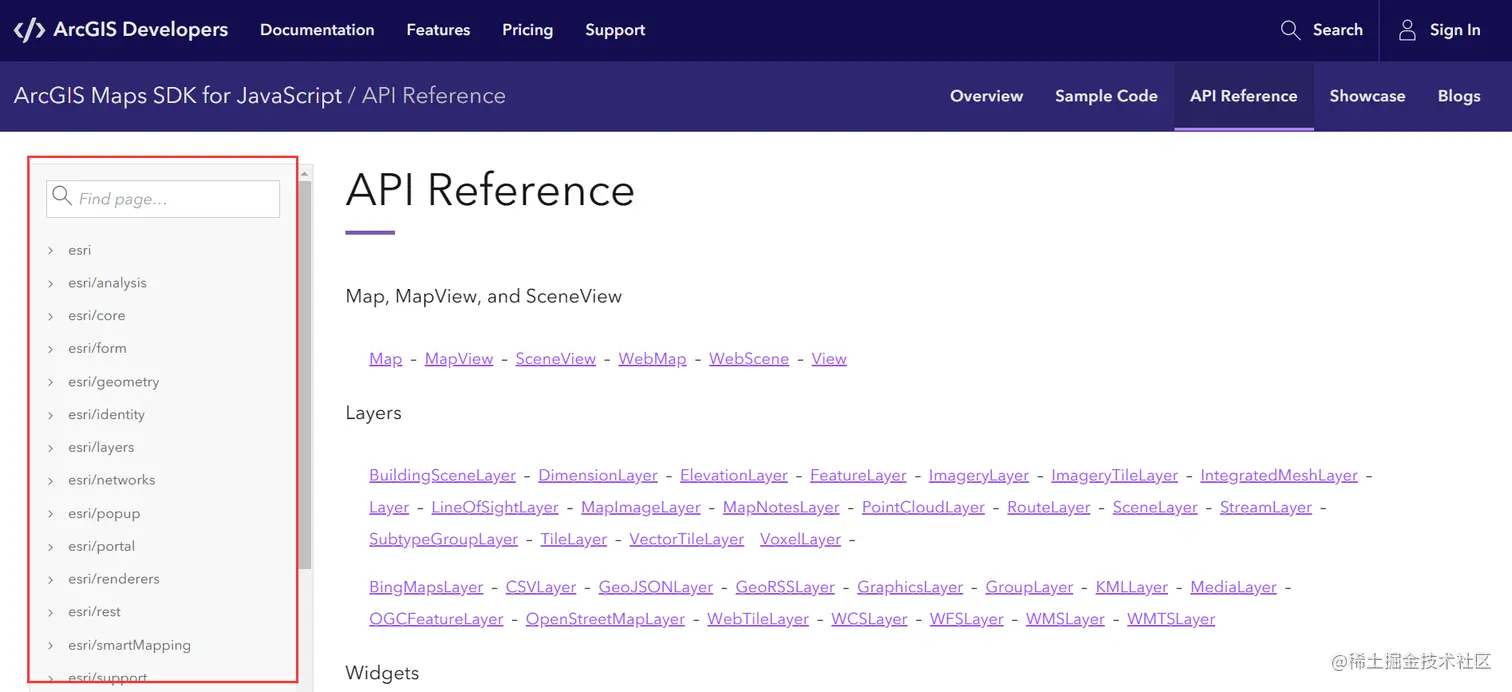Open the DimensionLayer link

(x=598, y=476)
